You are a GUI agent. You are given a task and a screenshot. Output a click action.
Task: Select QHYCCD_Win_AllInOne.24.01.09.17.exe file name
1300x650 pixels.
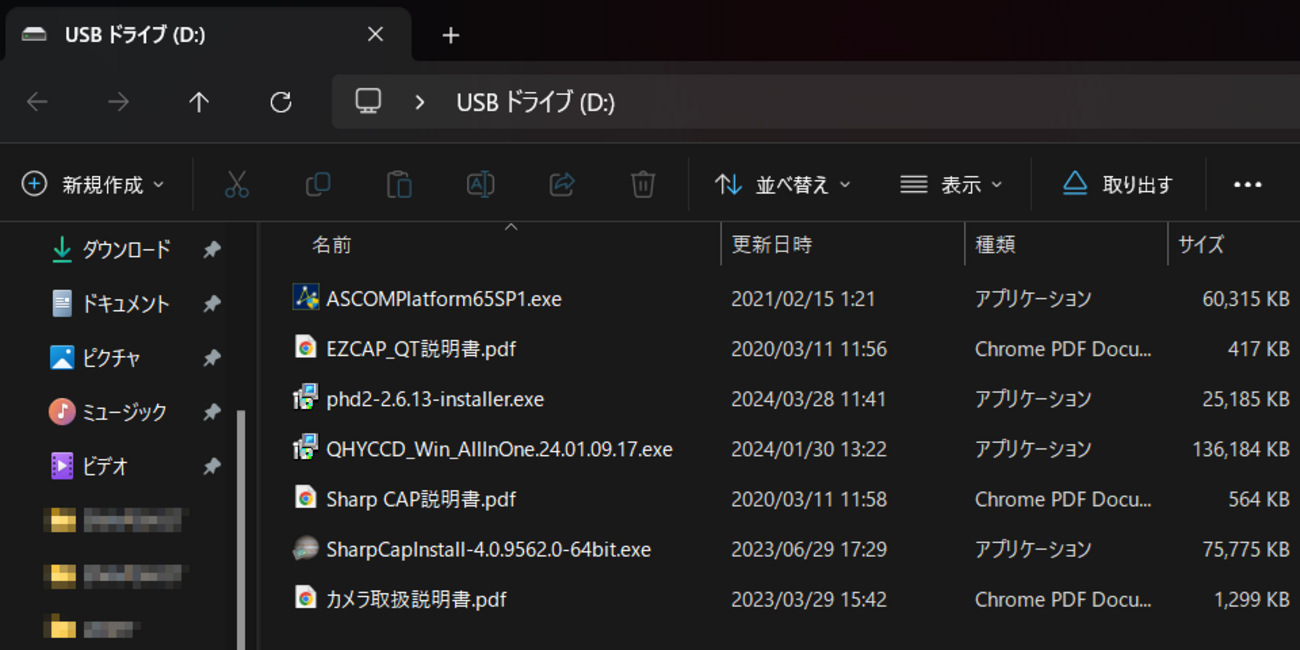[x=500, y=449]
